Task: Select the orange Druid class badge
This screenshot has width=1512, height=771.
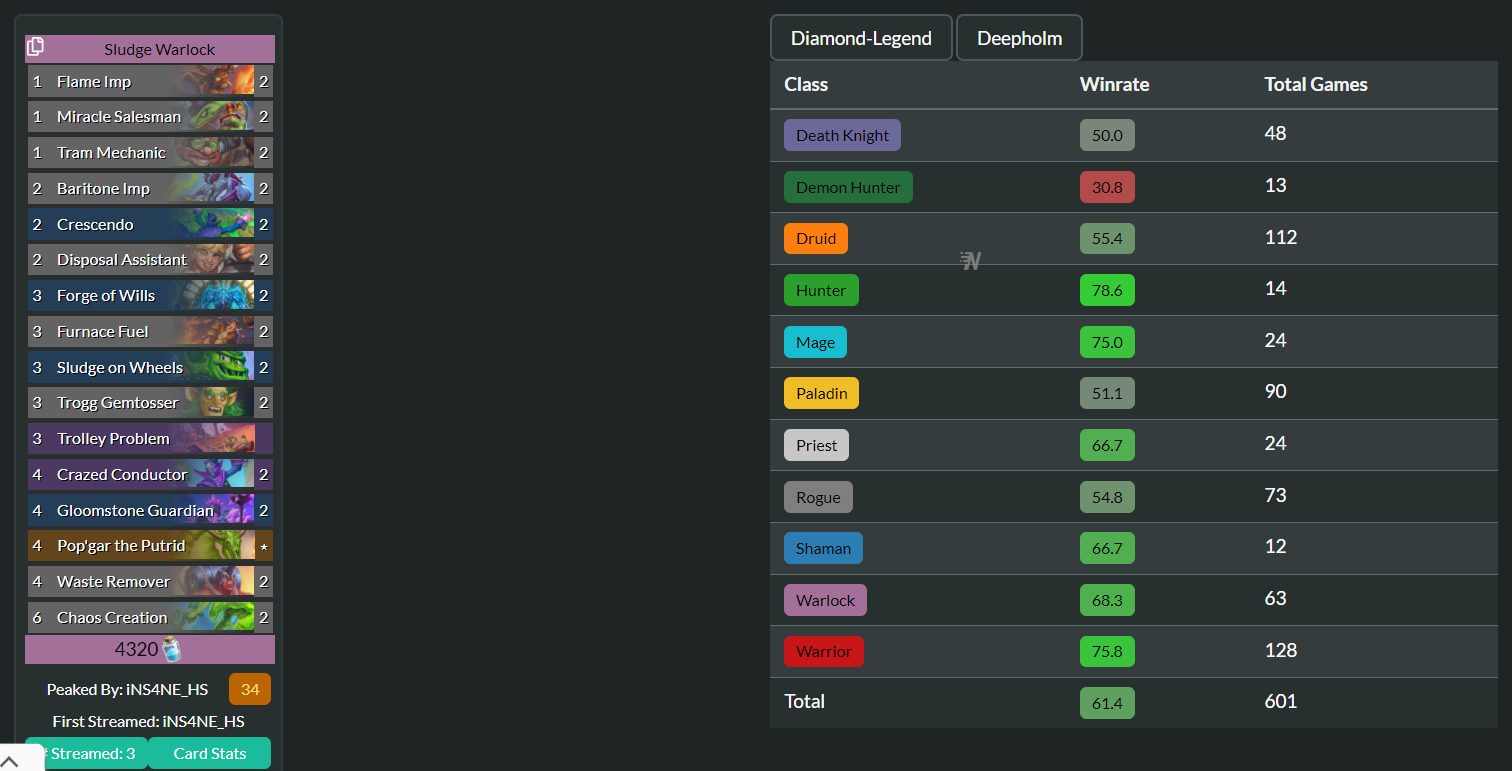Action: point(816,239)
